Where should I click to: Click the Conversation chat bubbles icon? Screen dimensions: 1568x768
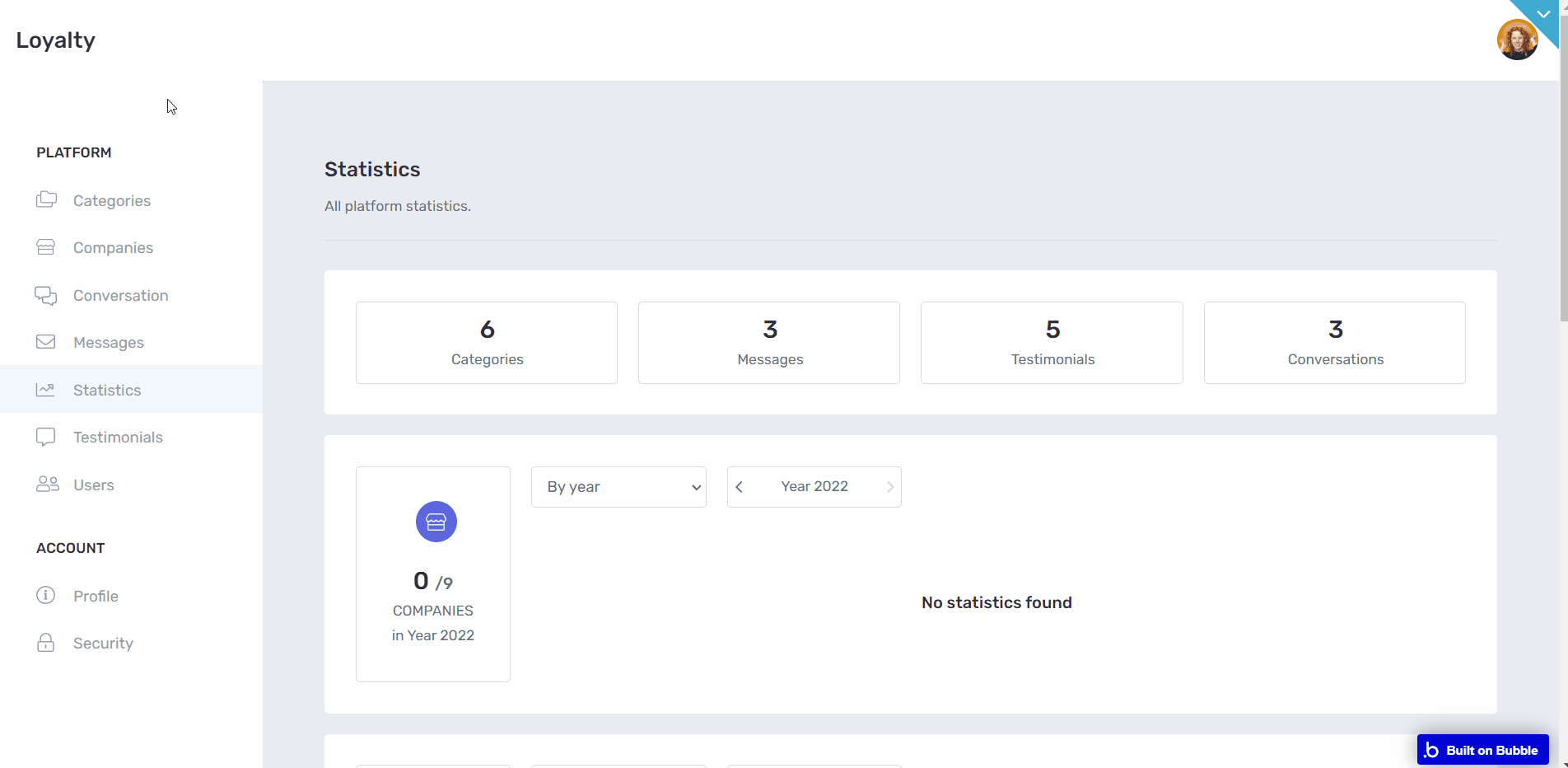(46, 295)
